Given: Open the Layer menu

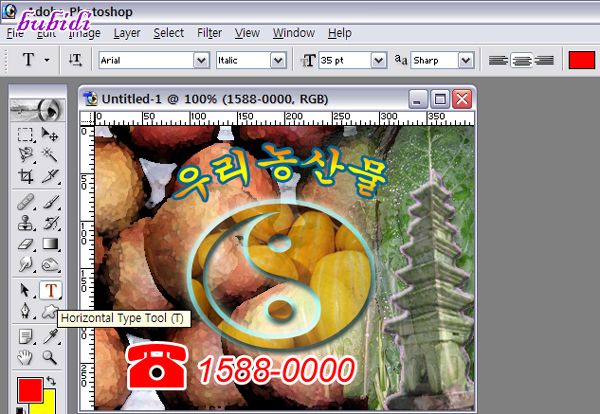Looking at the screenshot, I should (127, 33).
